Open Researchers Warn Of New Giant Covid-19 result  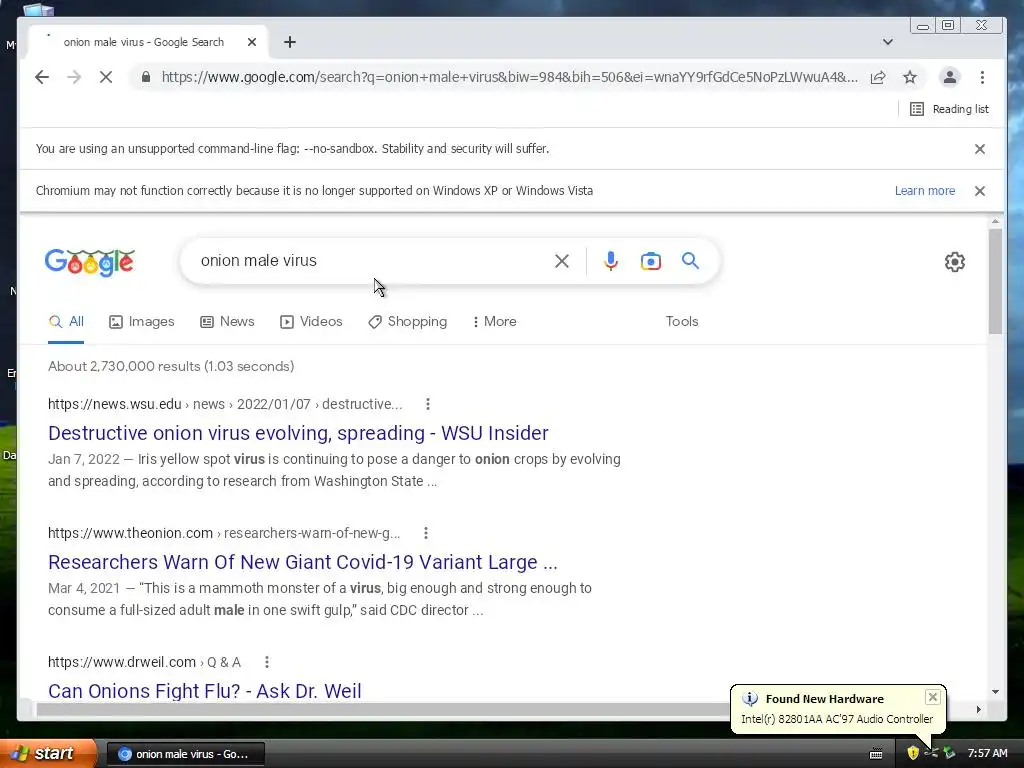(302, 562)
